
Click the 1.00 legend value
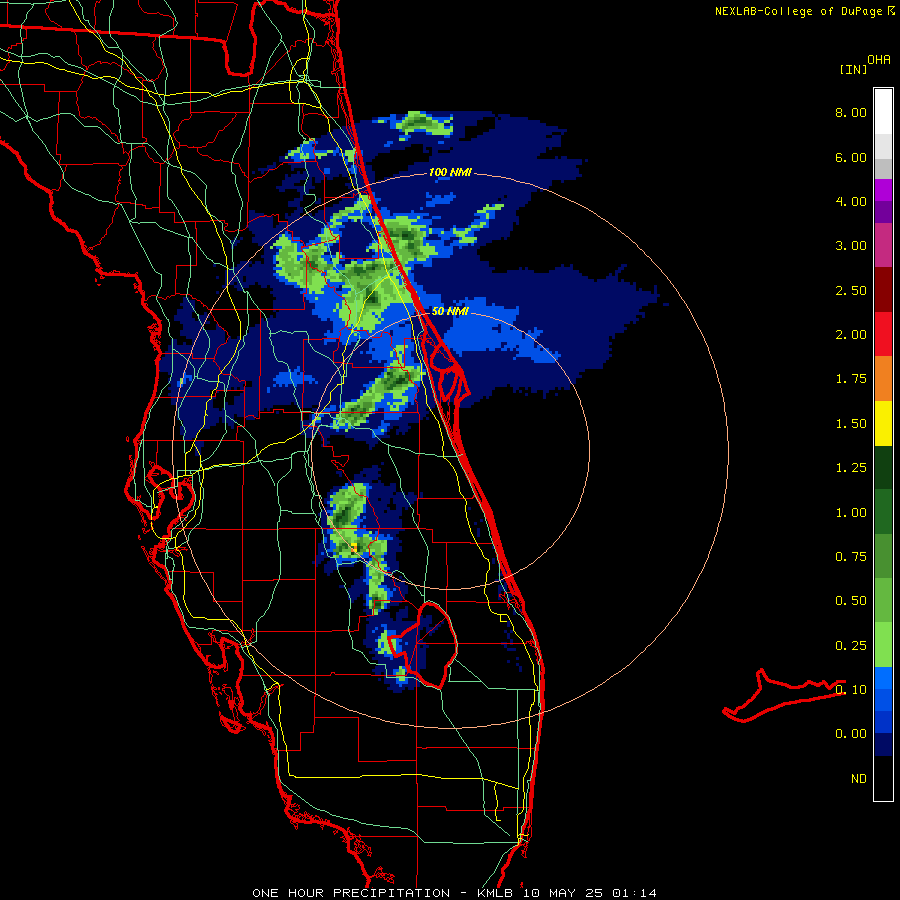[851, 513]
